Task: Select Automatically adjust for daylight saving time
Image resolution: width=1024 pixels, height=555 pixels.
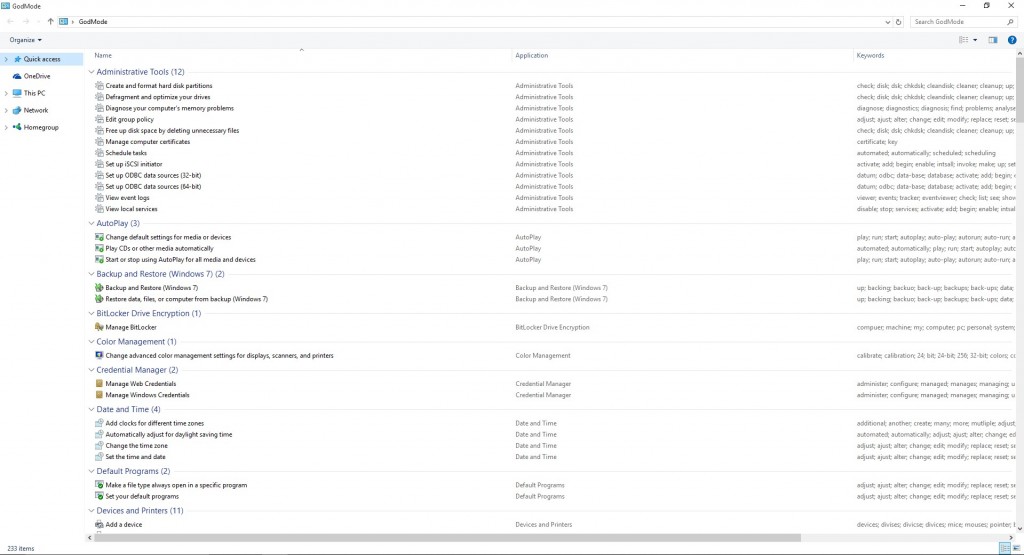Action: (168, 434)
